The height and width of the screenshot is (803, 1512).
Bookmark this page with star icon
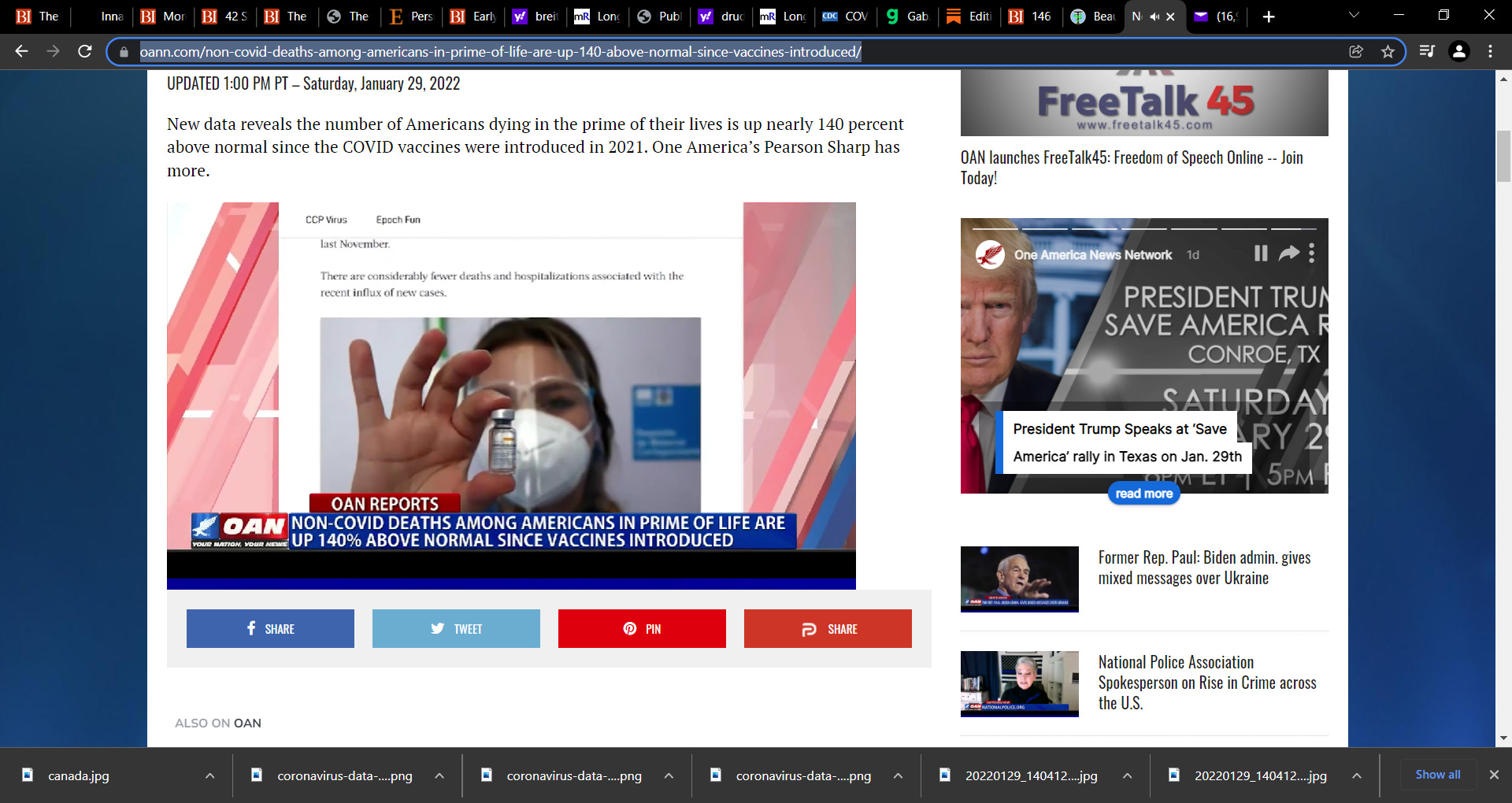point(1388,51)
